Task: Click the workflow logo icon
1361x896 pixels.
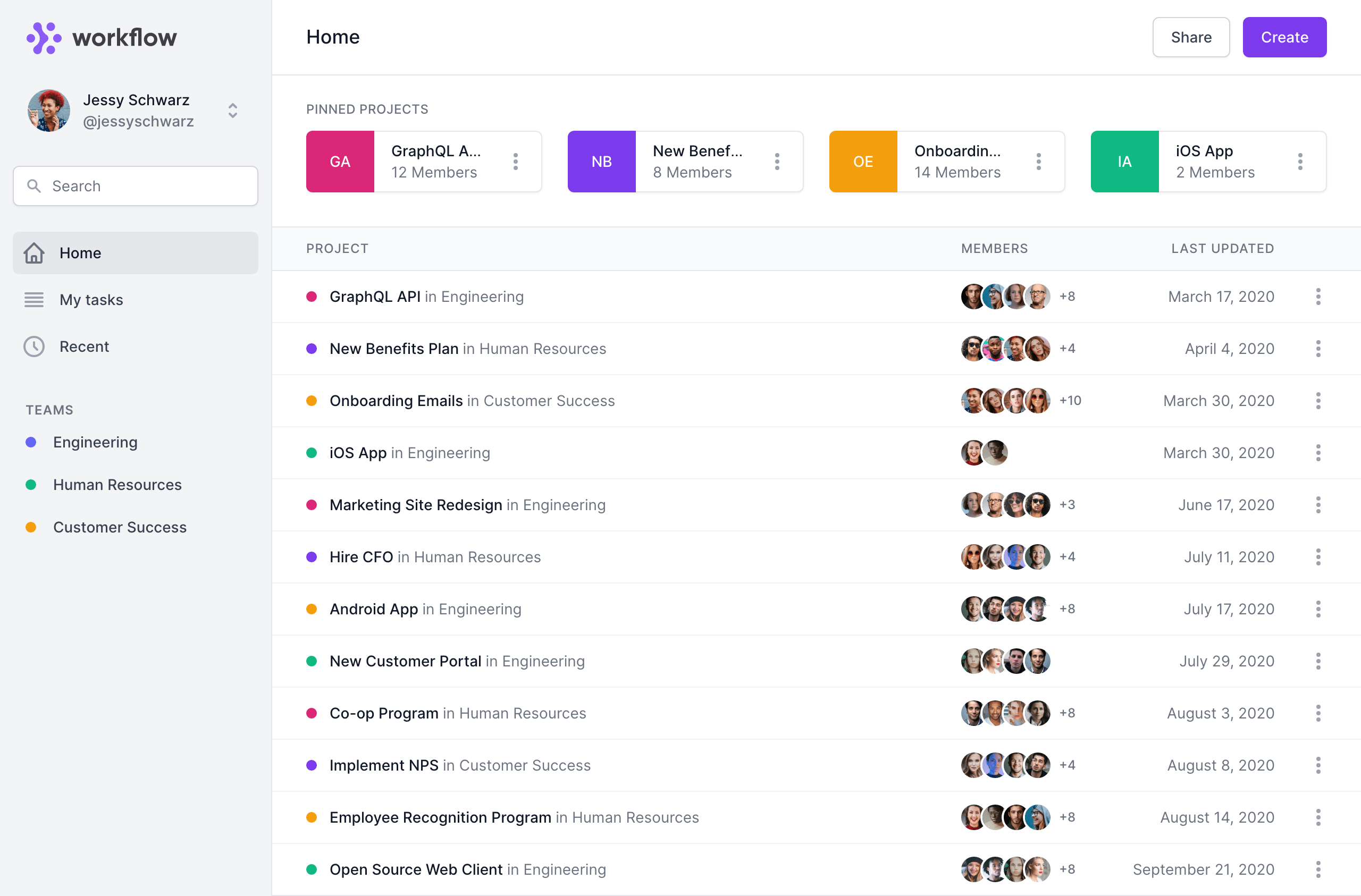Action: [44, 38]
